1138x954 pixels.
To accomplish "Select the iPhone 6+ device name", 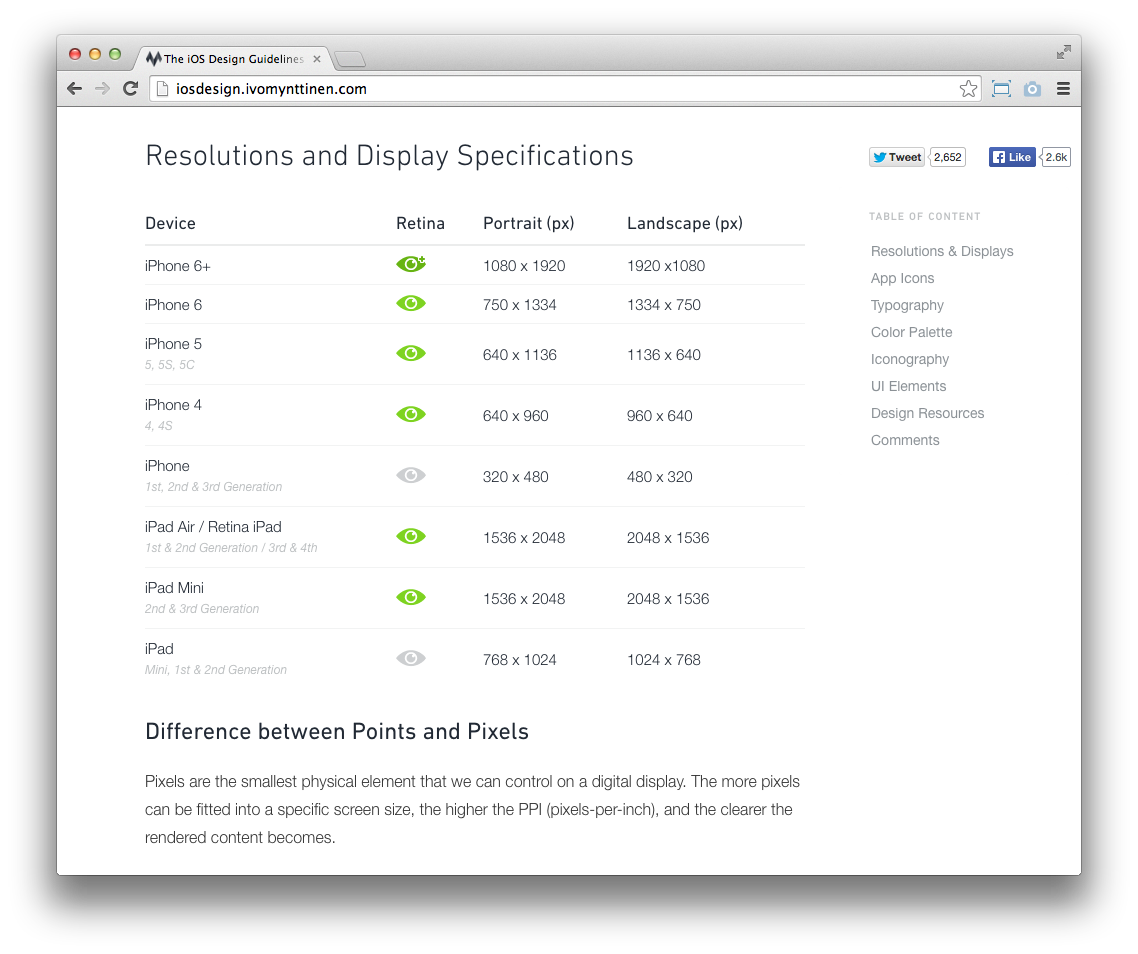I will pos(178,266).
